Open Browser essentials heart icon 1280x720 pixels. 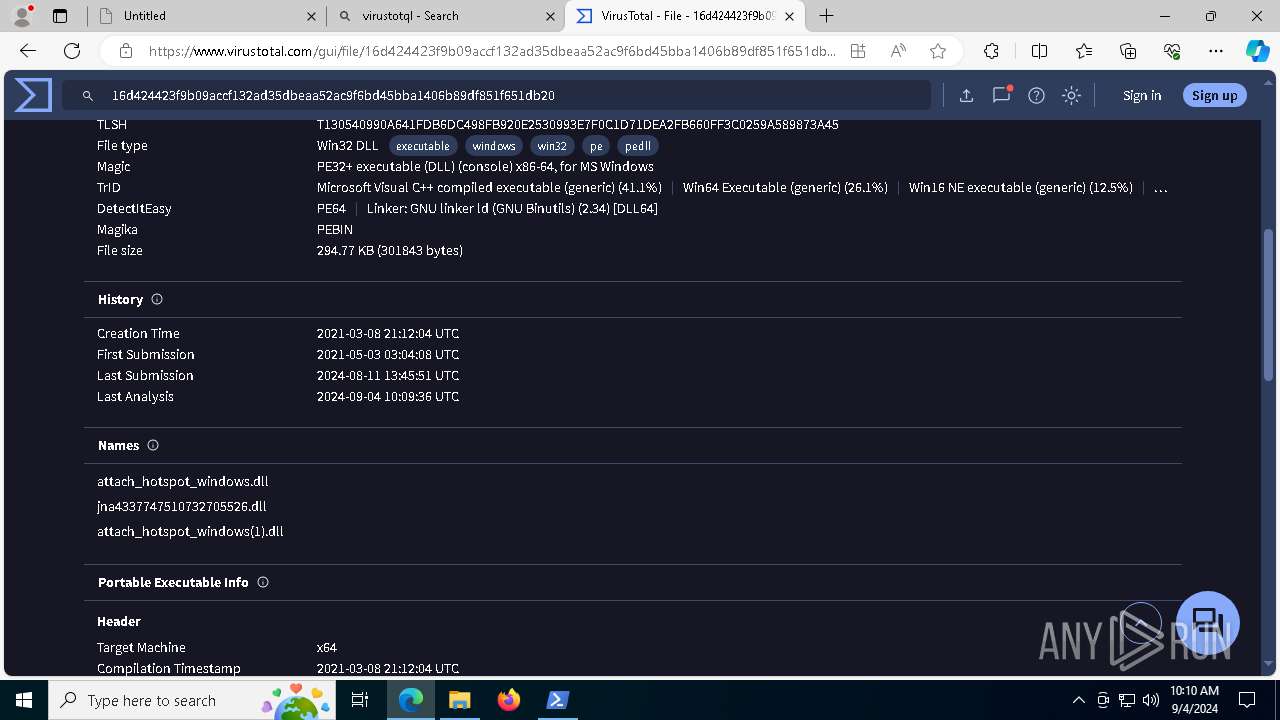(x=1172, y=51)
